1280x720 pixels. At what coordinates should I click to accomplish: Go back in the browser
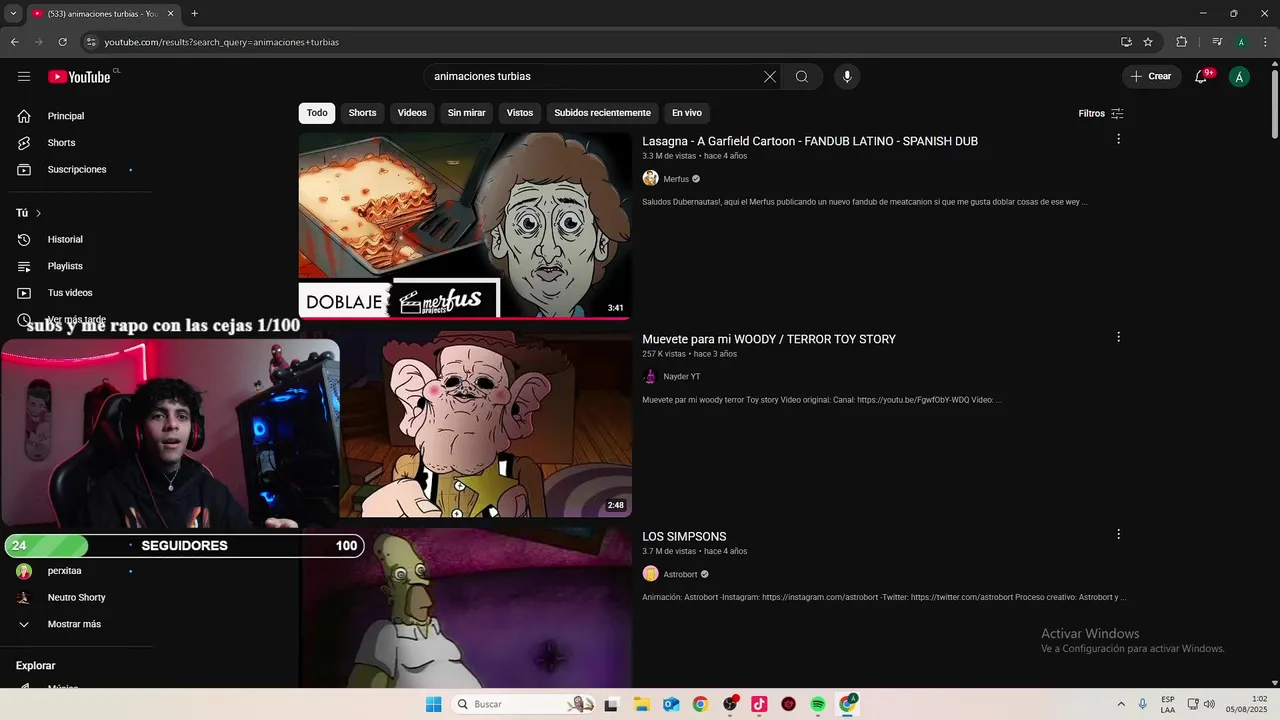pos(14,42)
